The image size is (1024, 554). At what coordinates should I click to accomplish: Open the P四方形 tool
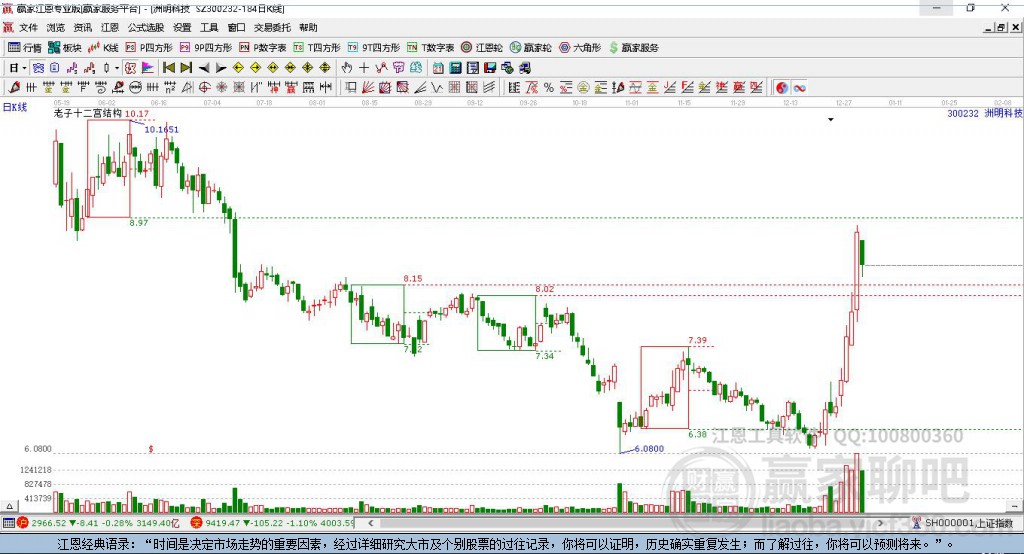tap(149, 48)
